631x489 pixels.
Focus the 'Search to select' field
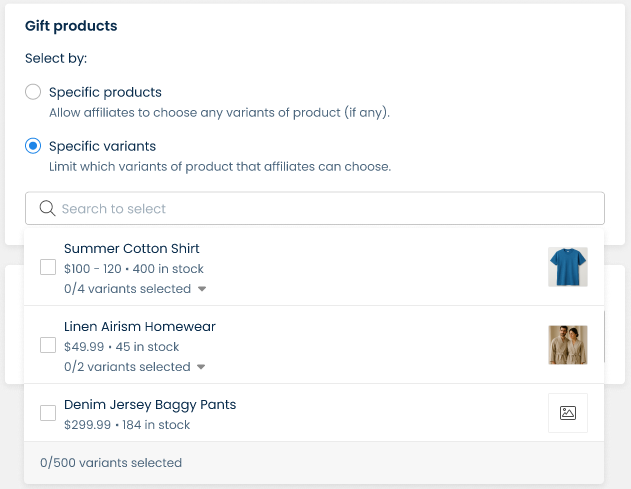point(320,209)
